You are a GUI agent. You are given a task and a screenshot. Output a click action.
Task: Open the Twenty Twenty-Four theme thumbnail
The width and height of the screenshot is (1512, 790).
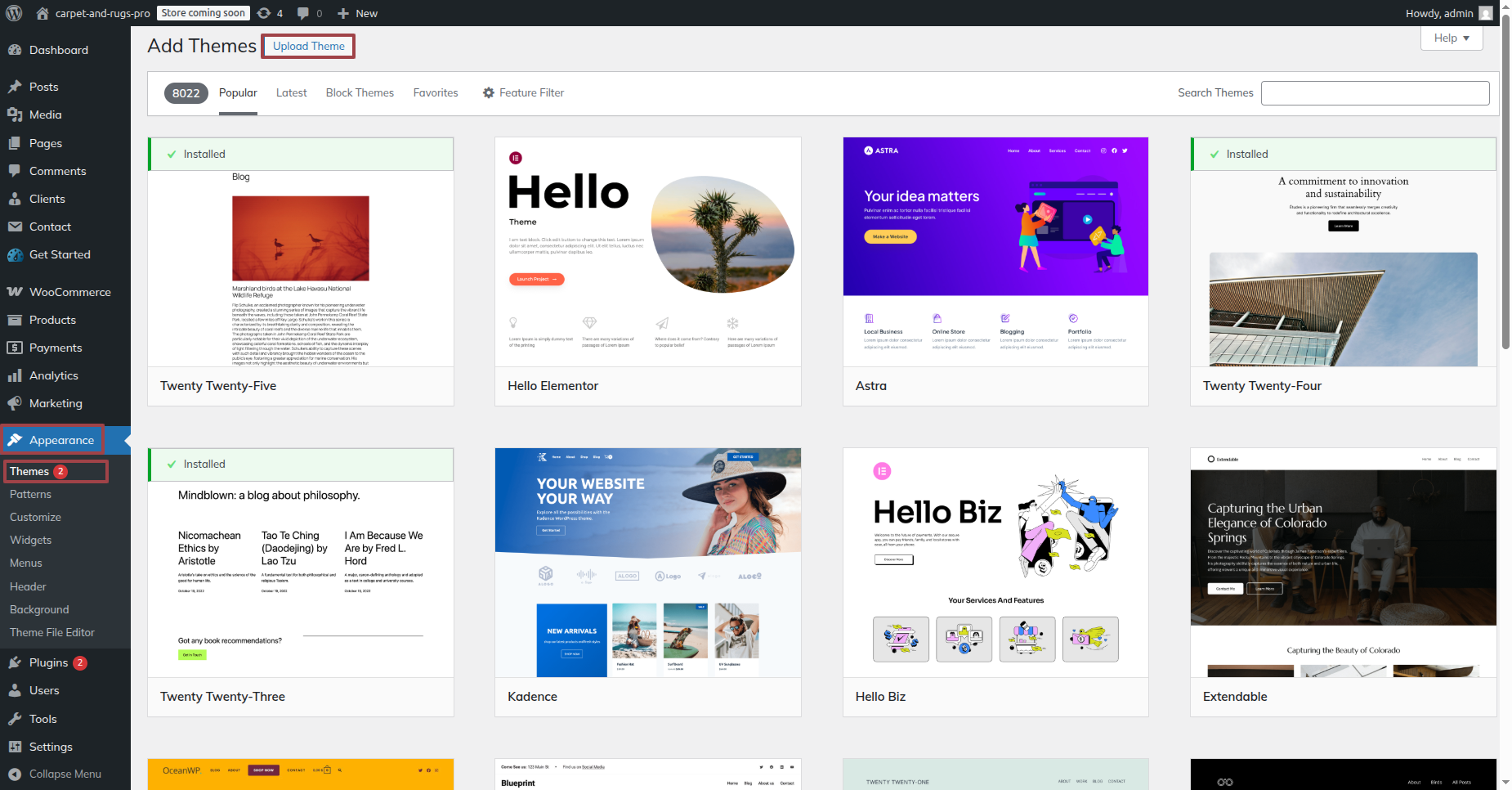click(x=1344, y=252)
